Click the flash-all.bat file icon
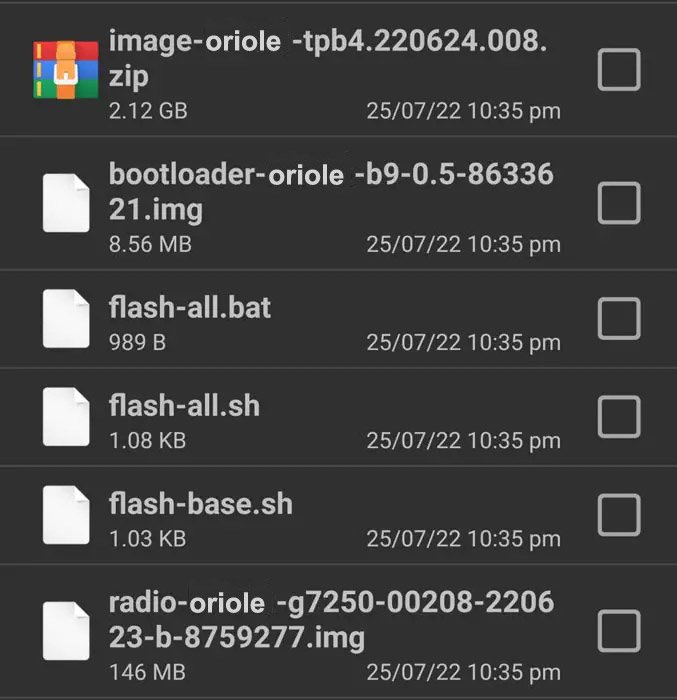Viewport: 677px width, 700px height. click(x=68, y=320)
